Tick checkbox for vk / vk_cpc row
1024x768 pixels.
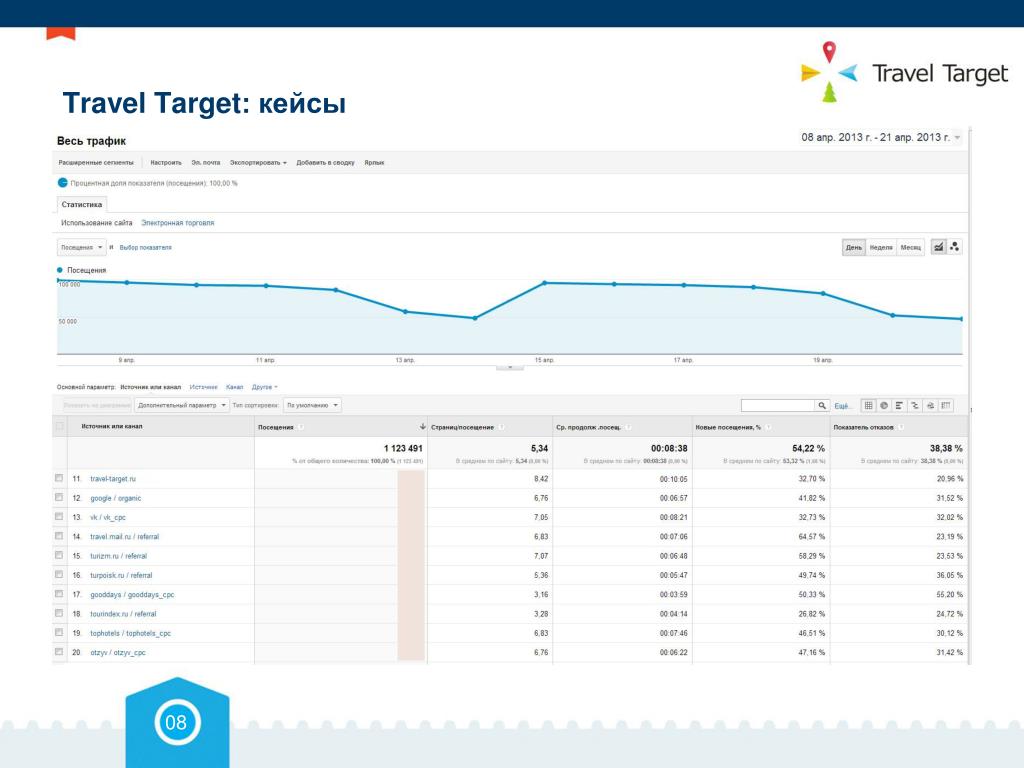(x=59, y=517)
